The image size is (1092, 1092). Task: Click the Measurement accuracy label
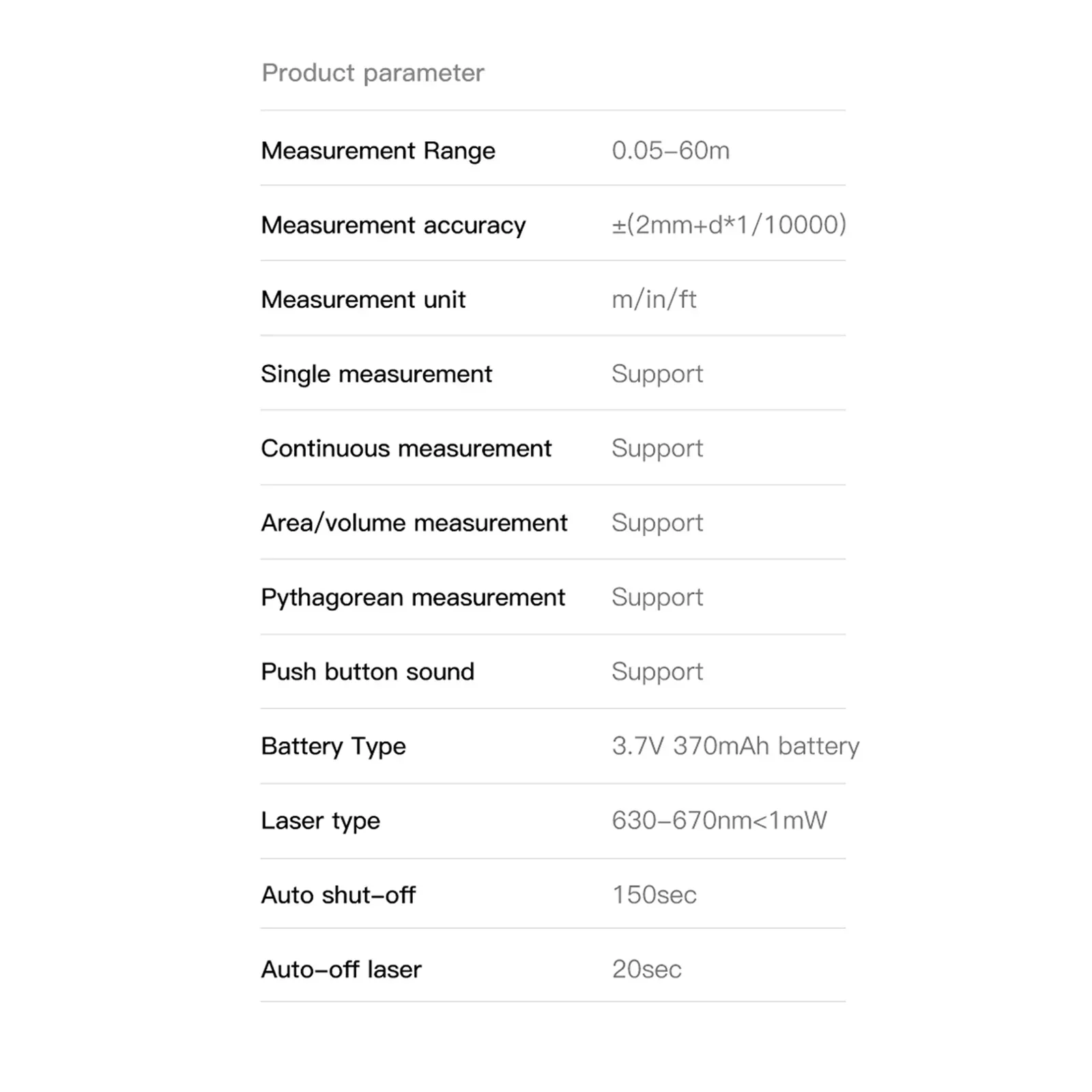pyautogui.click(x=393, y=225)
